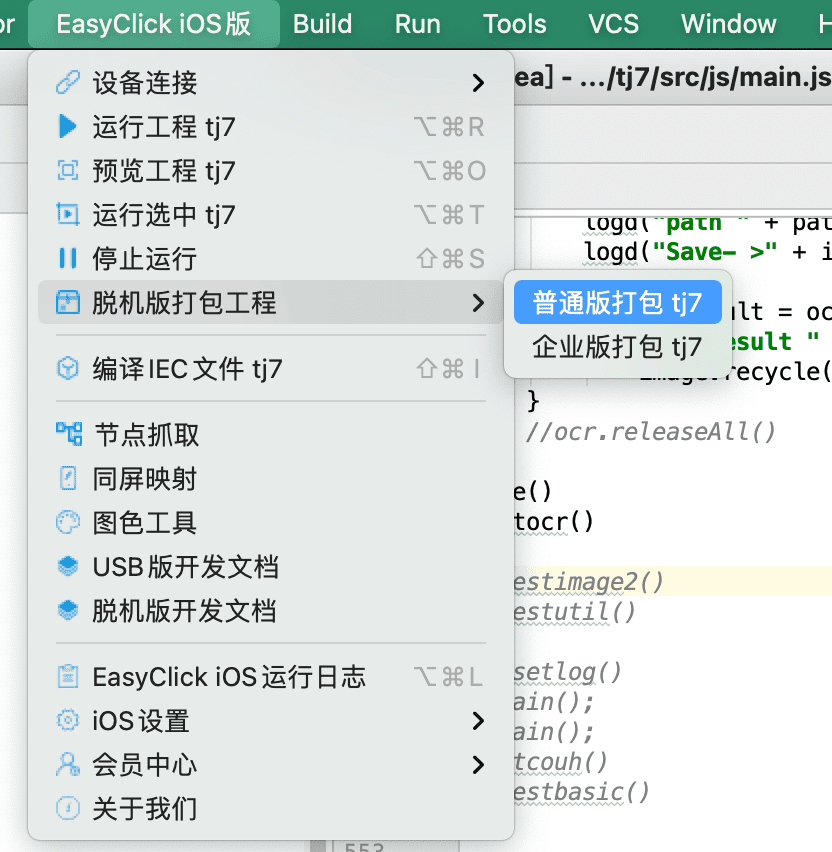Click the gear icon for iOS 设置
Screen dimensions: 832x852
click(x=68, y=721)
